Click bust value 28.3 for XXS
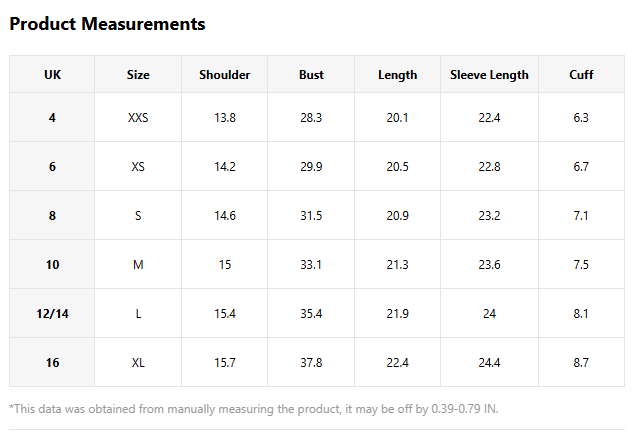Screen dimensions: 634x432 click(311, 118)
